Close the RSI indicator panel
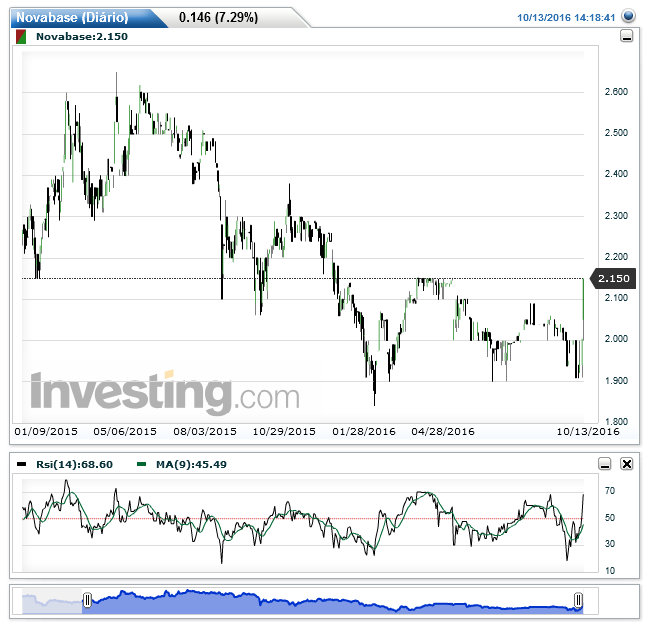This screenshot has width=650, height=627. coord(626,464)
